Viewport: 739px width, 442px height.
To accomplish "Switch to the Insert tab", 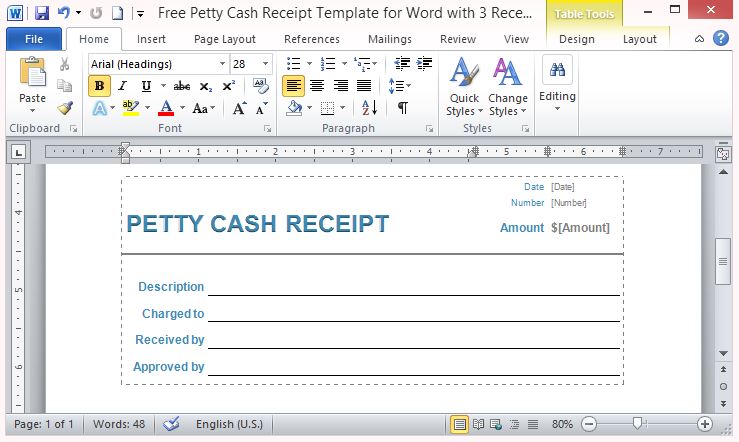I will [151, 39].
